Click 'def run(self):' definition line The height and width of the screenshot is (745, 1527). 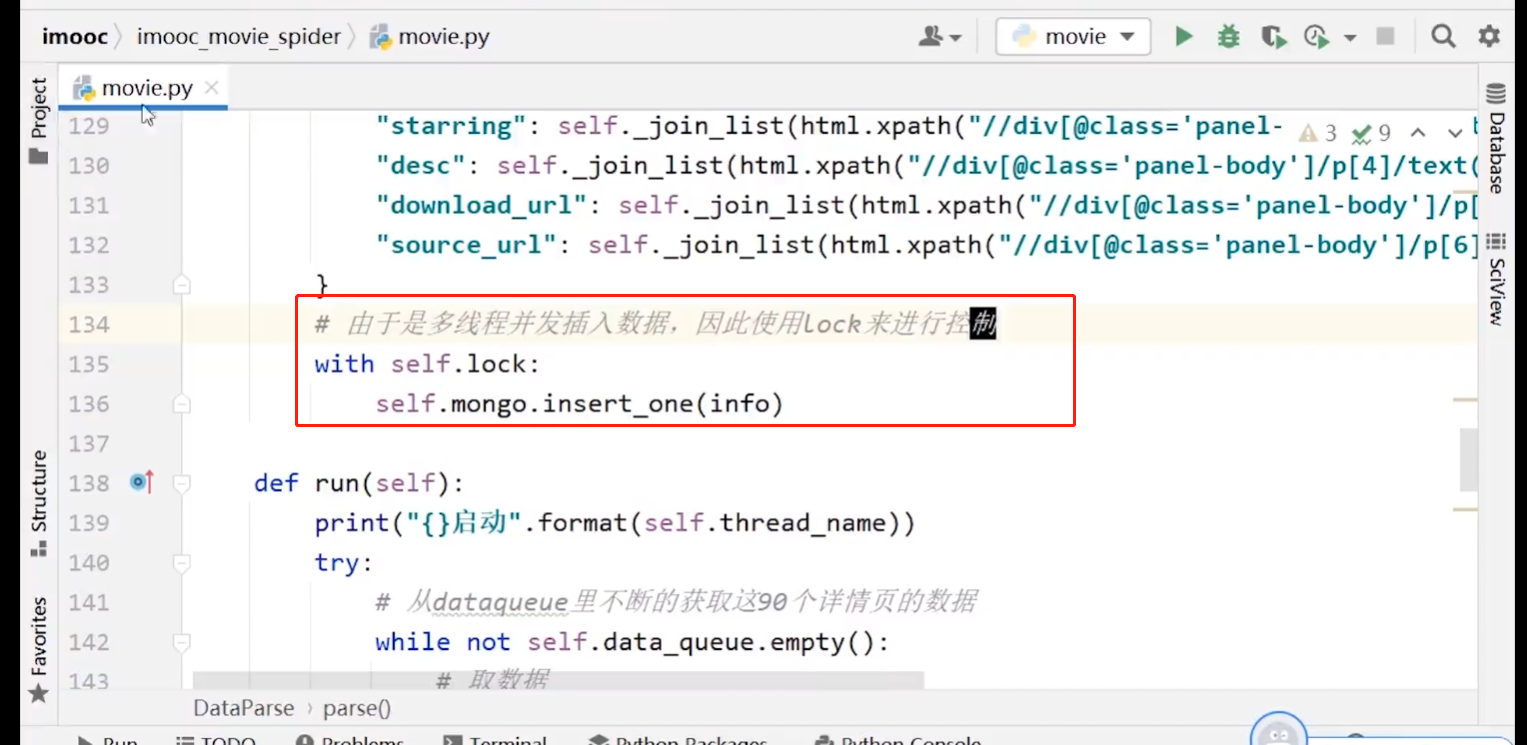(359, 483)
